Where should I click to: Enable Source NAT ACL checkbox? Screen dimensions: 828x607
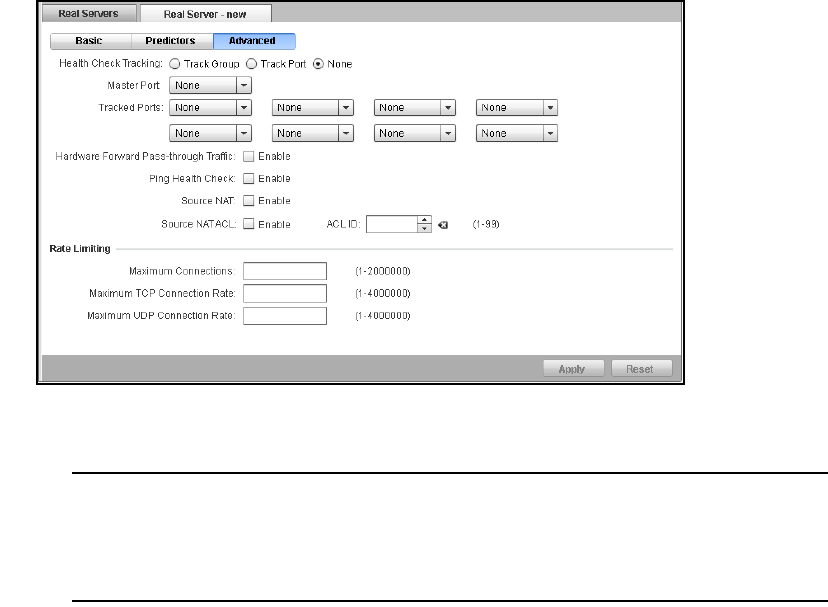pyautogui.click(x=249, y=224)
